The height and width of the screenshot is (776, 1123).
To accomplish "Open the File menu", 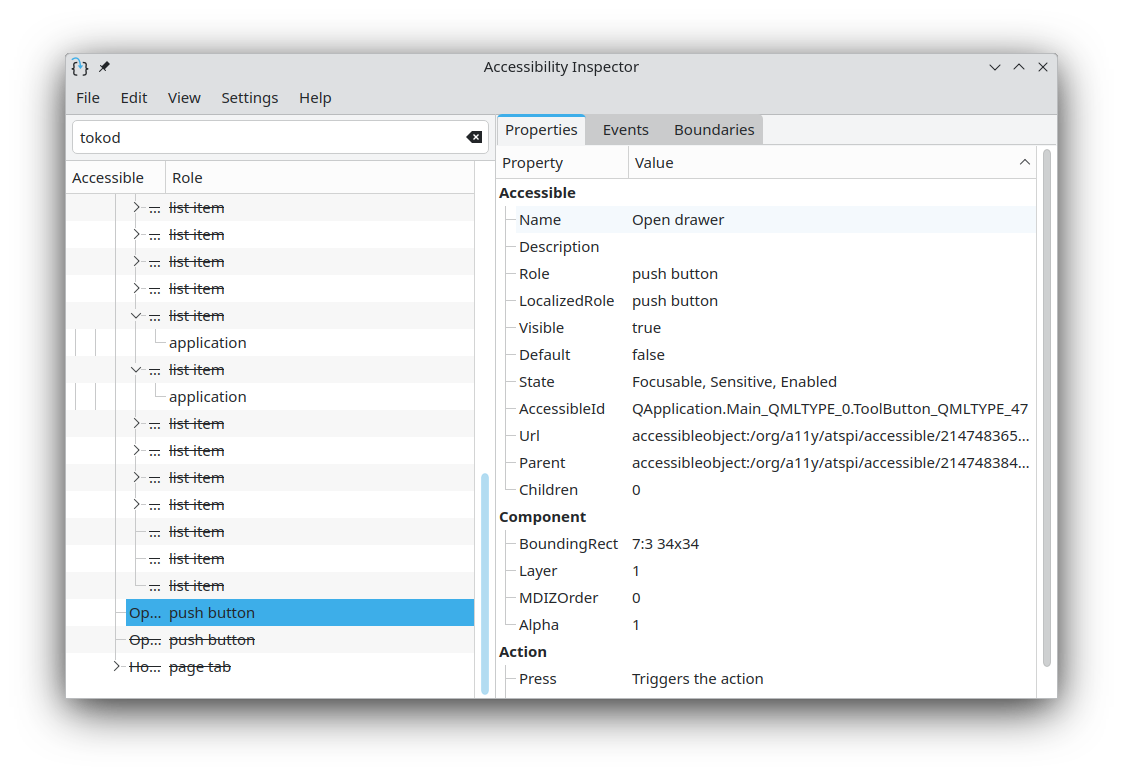I will [88, 98].
